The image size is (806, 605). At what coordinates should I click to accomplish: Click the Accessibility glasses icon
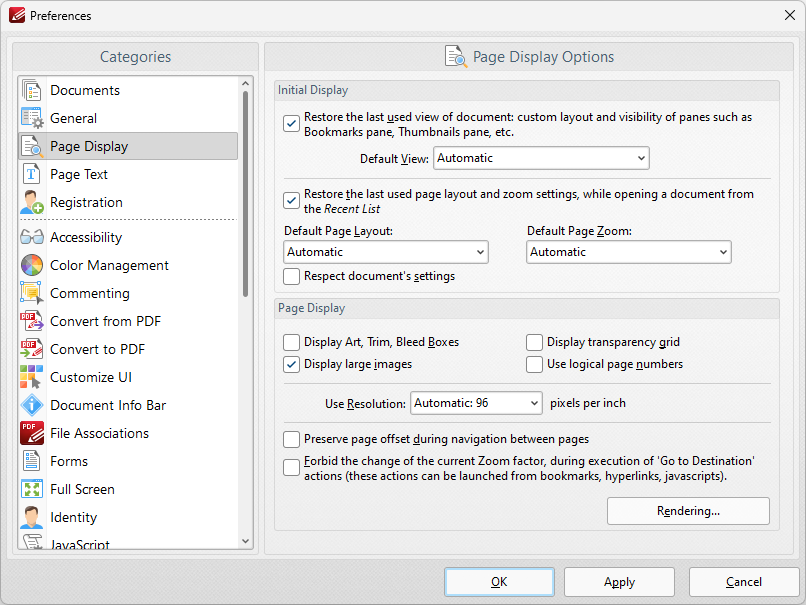point(32,237)
